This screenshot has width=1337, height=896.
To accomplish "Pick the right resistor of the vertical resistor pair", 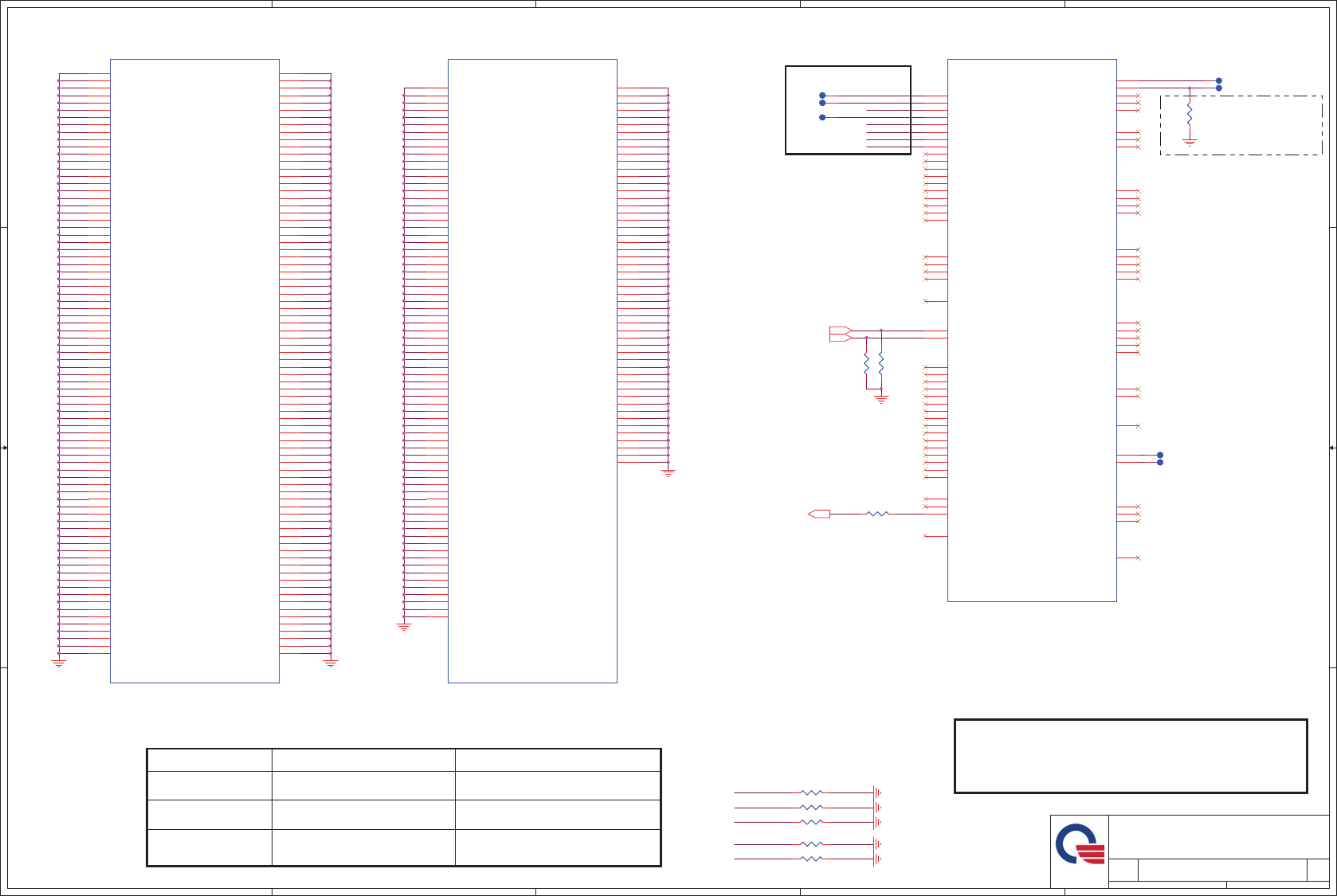I will point(881,365).
